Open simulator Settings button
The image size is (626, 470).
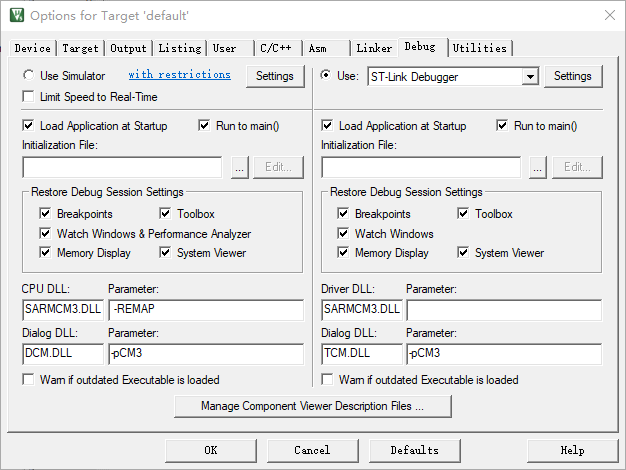point(275,76)
